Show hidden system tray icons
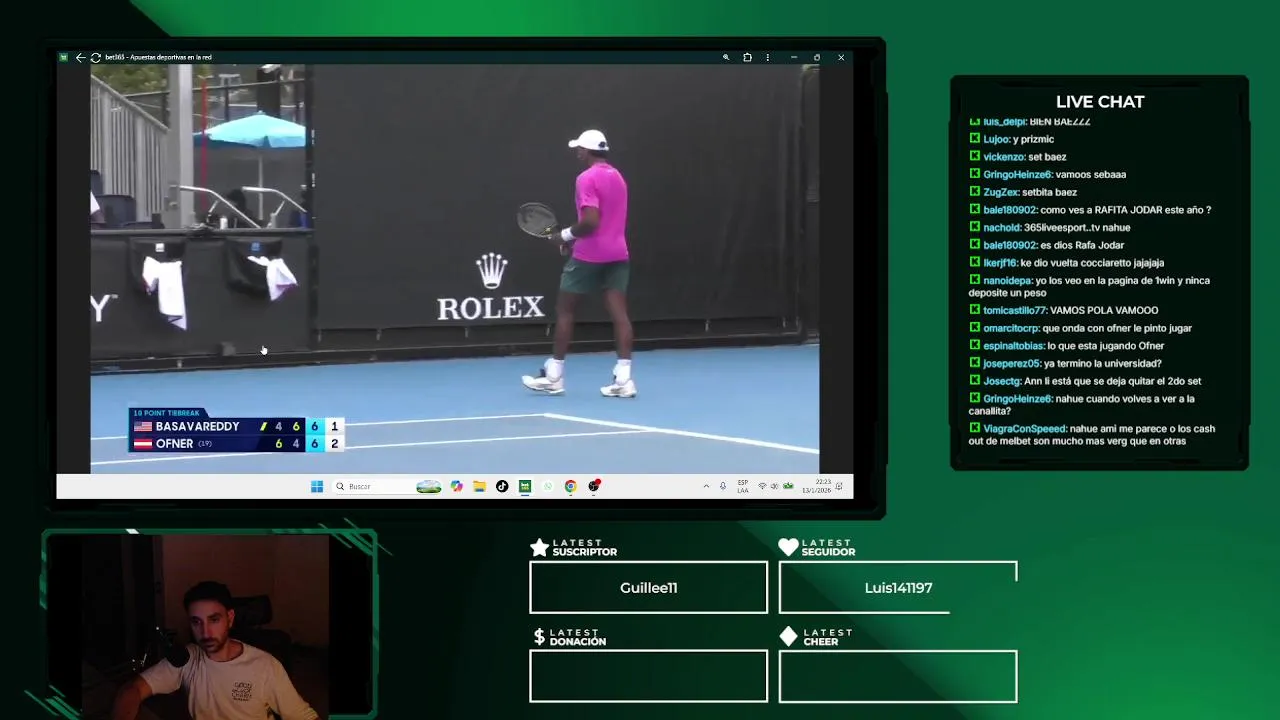Image resolution: width=1280 pixels, height=720 pixels. (706, 486)
